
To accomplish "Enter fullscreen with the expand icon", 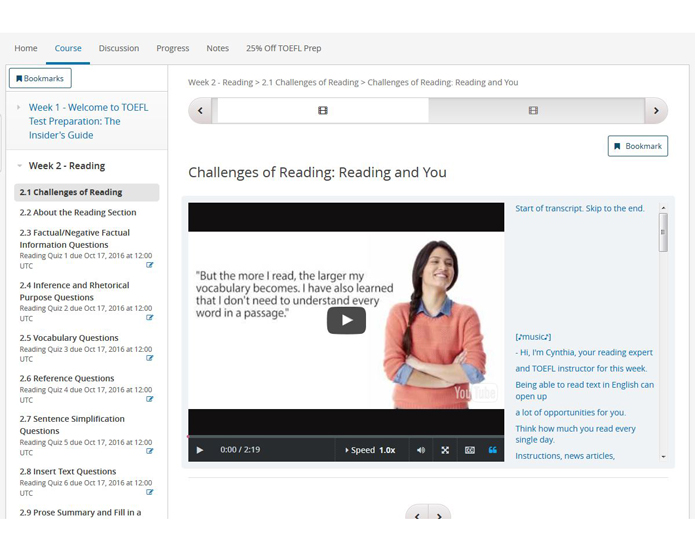I will pos(445,450).
